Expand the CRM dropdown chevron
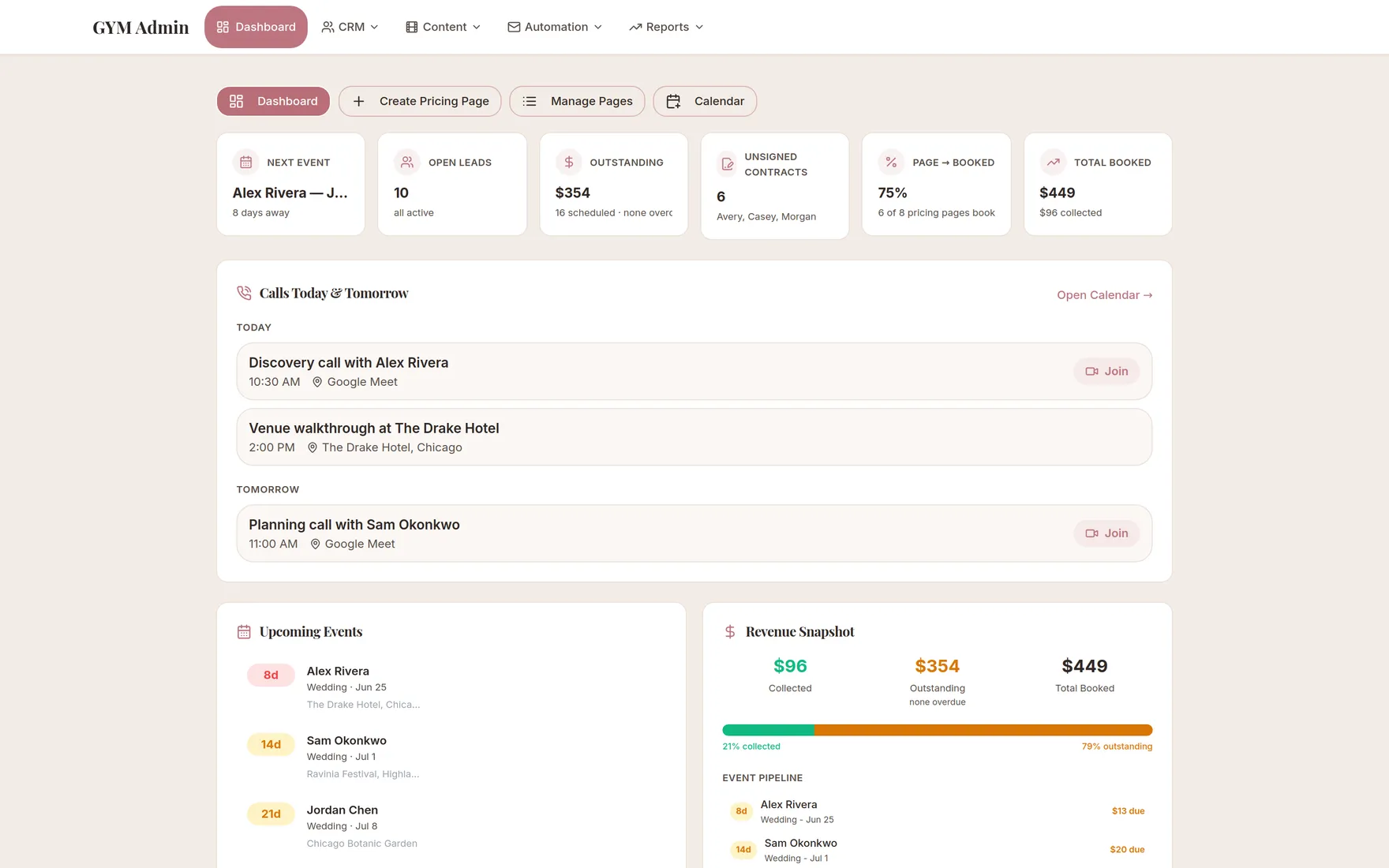The image size is (1389, 868). tap(374, 27)
